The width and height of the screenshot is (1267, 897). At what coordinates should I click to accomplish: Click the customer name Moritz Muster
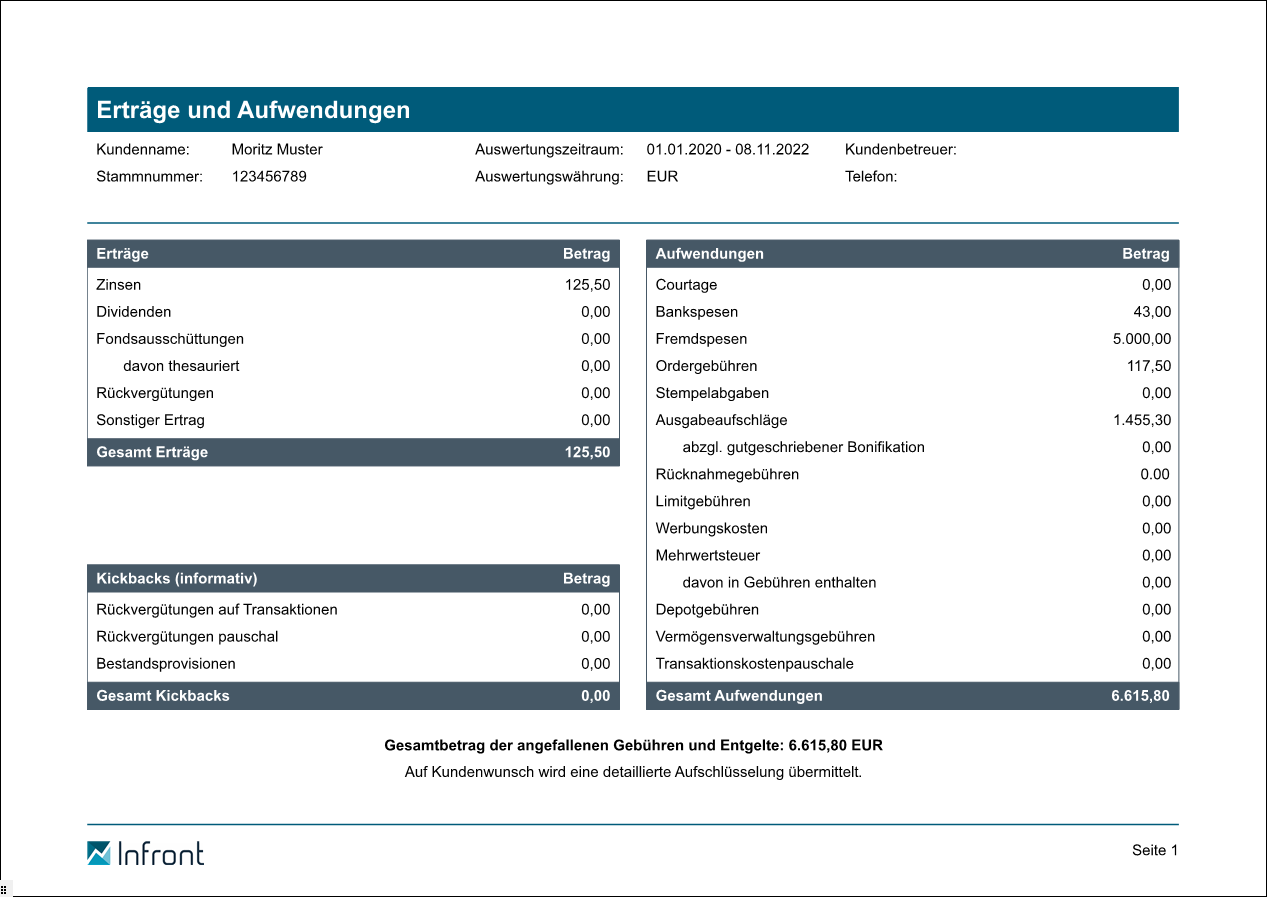[x=277, y=150]
